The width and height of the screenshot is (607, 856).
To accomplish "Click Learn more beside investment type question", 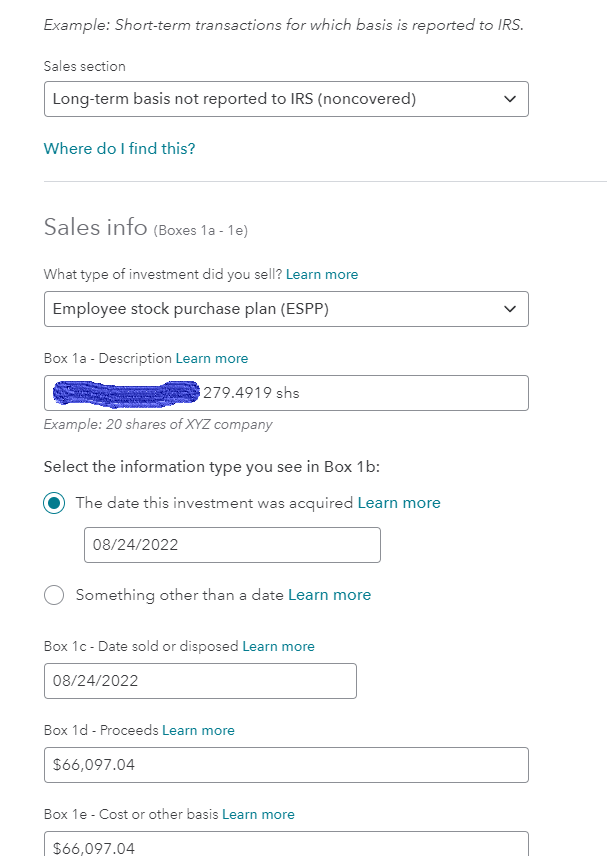I will pos(322,274).
